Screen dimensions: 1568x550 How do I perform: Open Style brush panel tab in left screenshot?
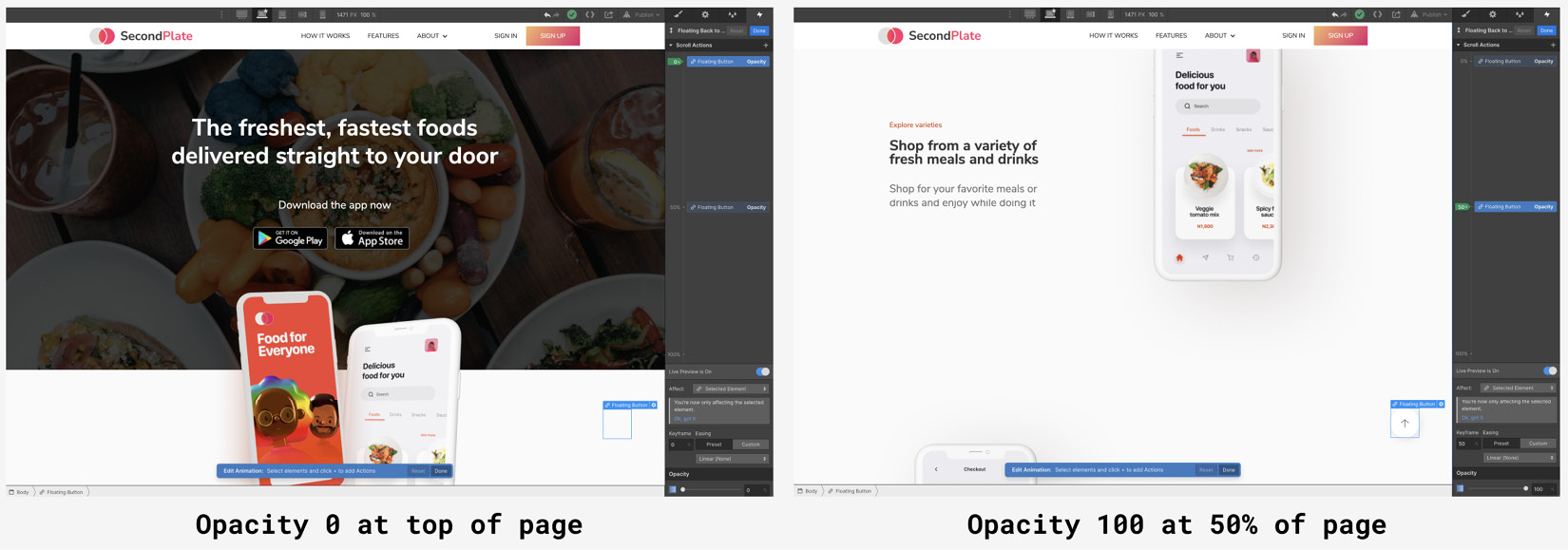678,14
